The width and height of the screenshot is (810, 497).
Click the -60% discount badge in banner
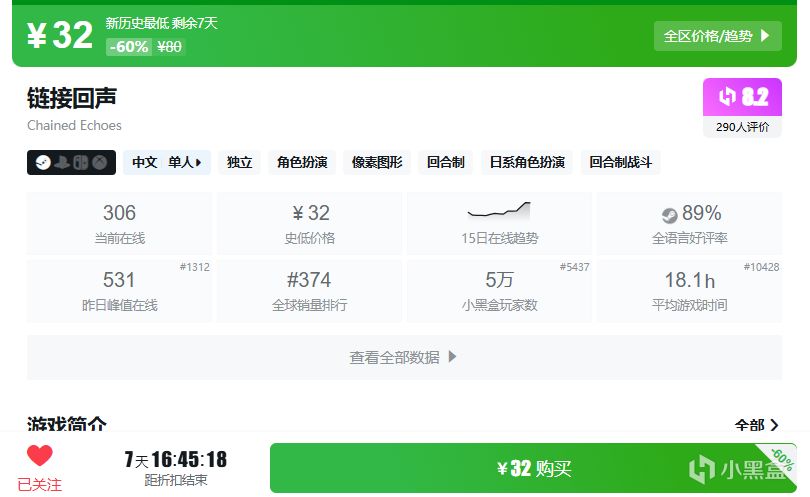[129, 47]
